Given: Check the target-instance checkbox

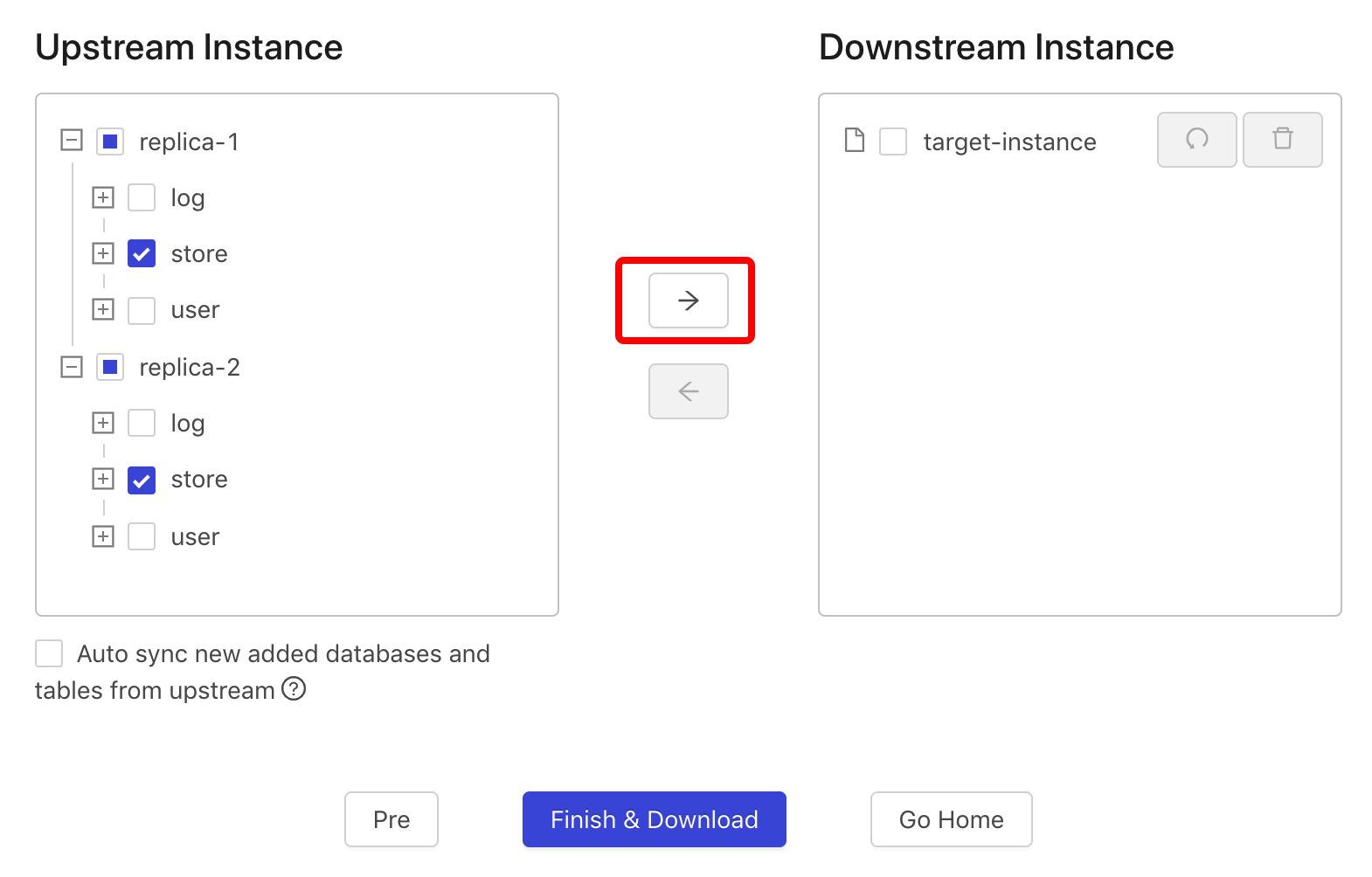Looking at the screenshot, I should tap(893, 141).
